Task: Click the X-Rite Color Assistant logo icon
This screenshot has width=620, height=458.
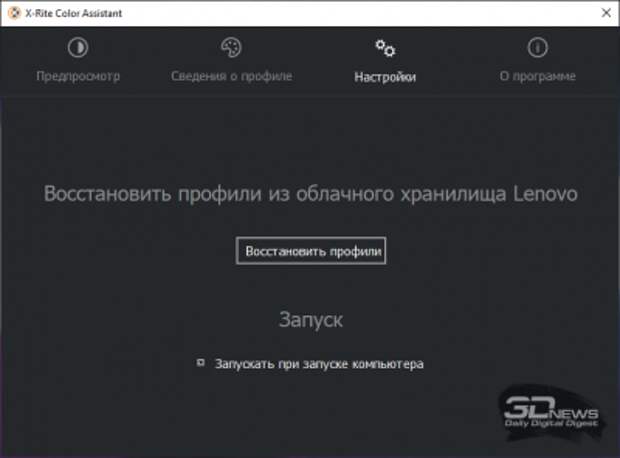Action: pos(14,13)
